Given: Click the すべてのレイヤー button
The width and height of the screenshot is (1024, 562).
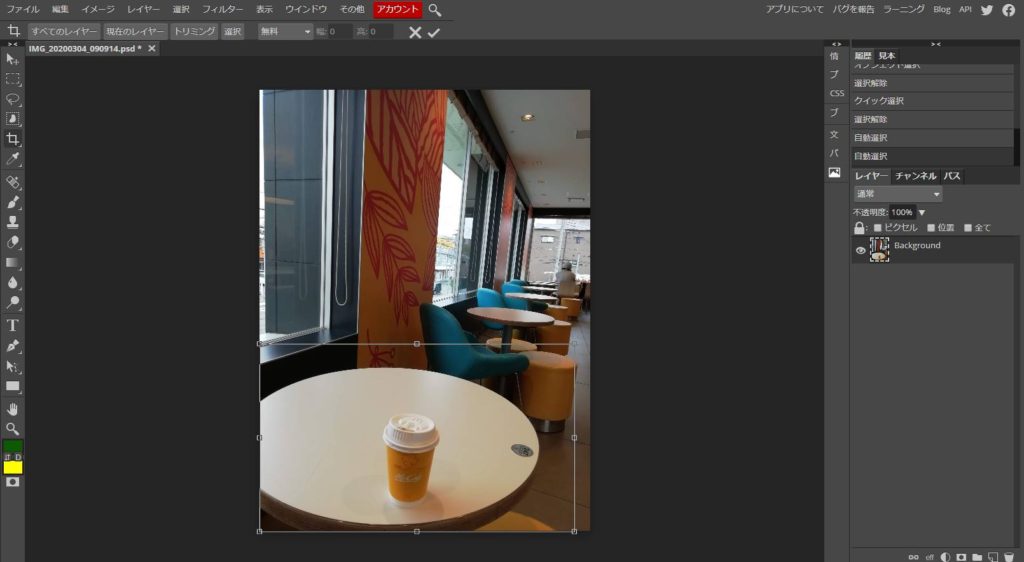Looking at the screenshot, I should [x=64, y=31].
